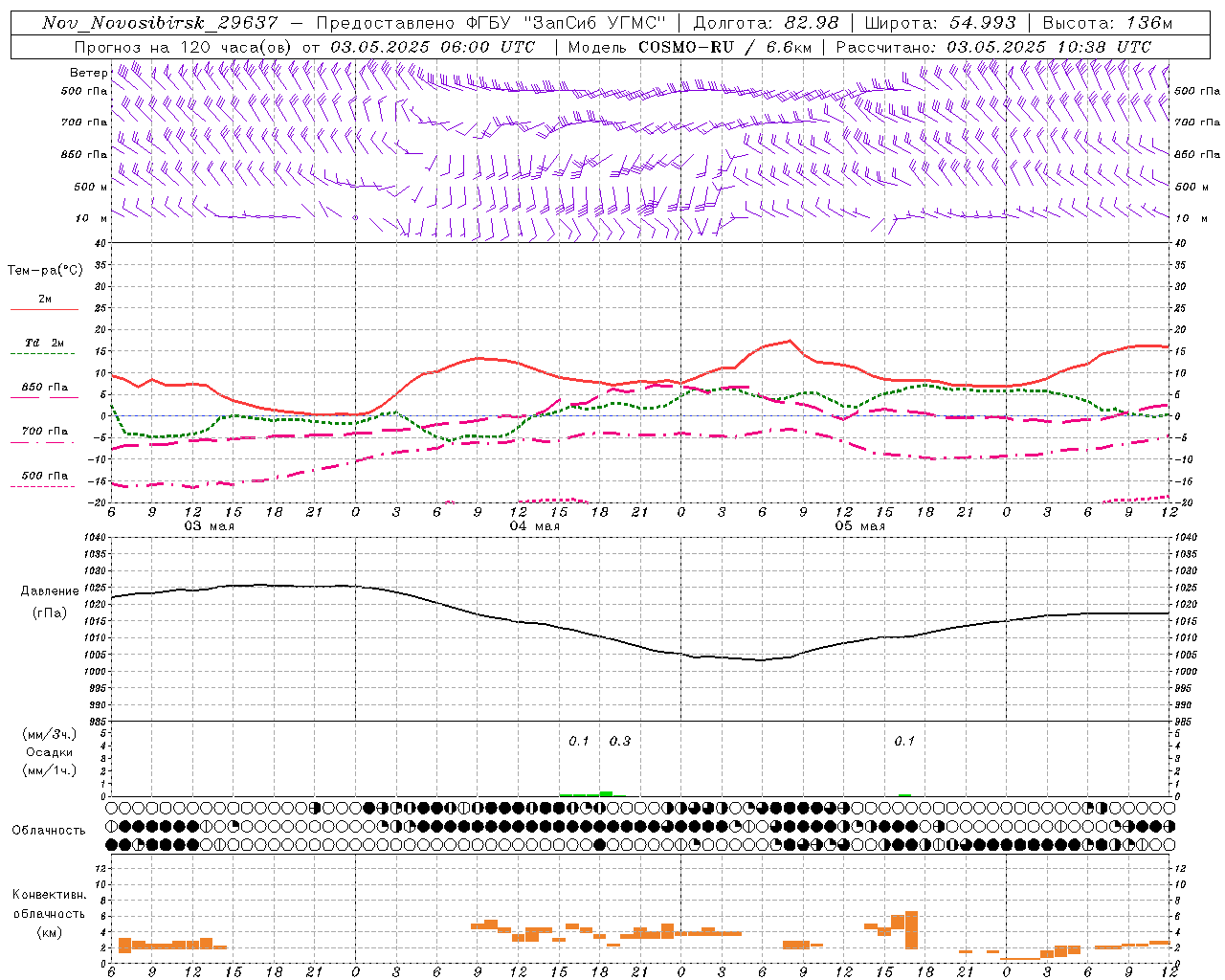The image size is (1225, 980).
Task: Select the model name COSMO-RU / 6.6км
Action: coord(725,47)
